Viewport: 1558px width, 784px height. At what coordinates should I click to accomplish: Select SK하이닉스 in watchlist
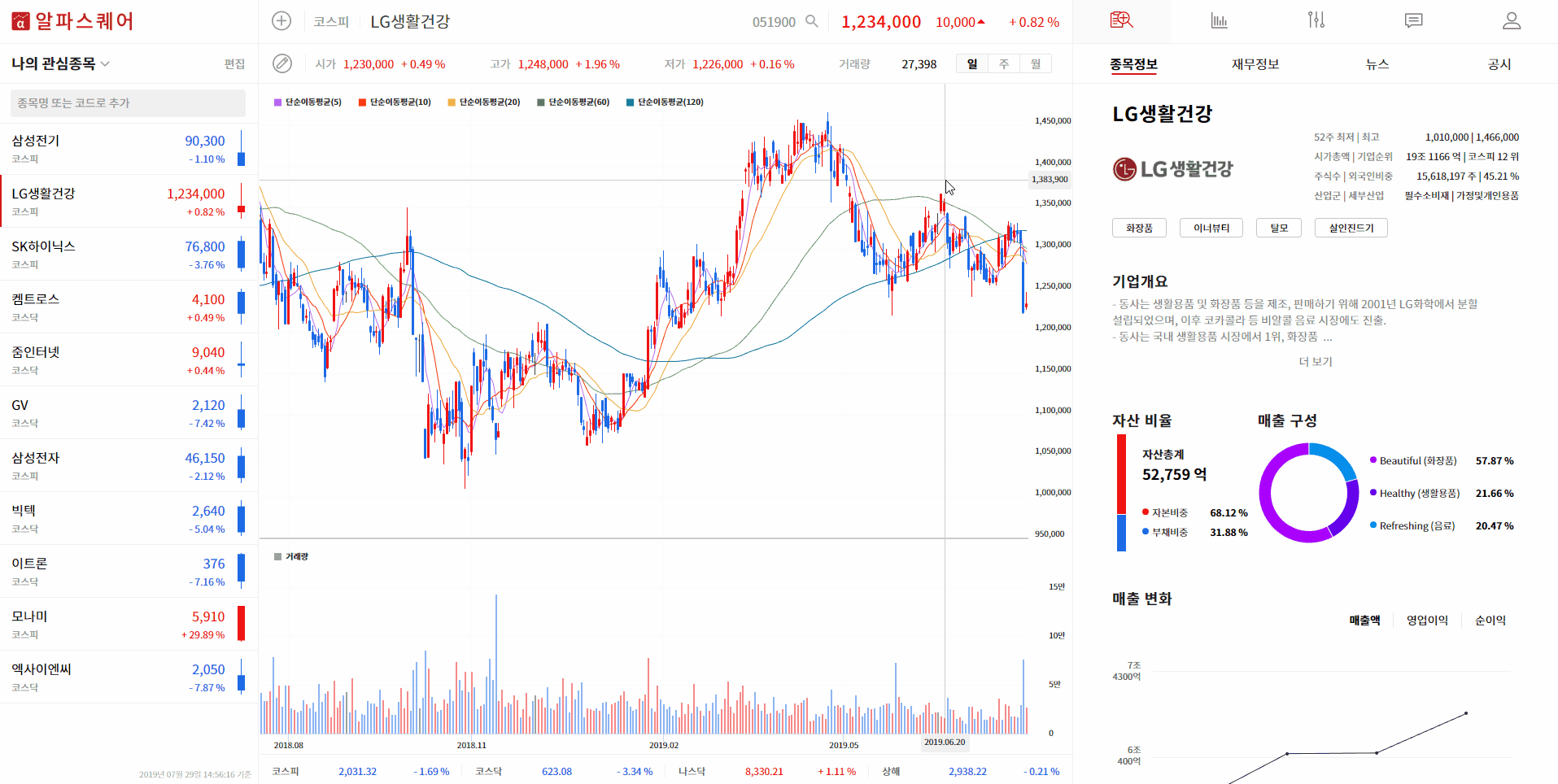point(129,255)
